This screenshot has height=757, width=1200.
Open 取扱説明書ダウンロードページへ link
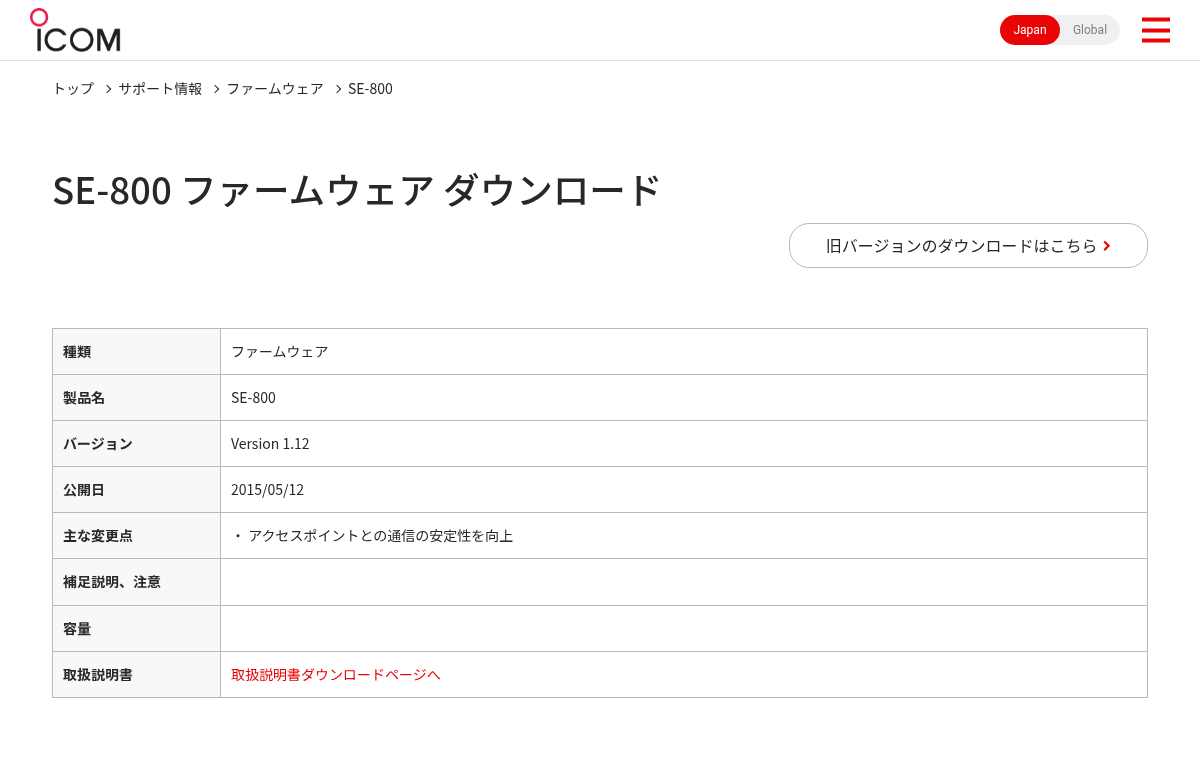pos(336,675)
